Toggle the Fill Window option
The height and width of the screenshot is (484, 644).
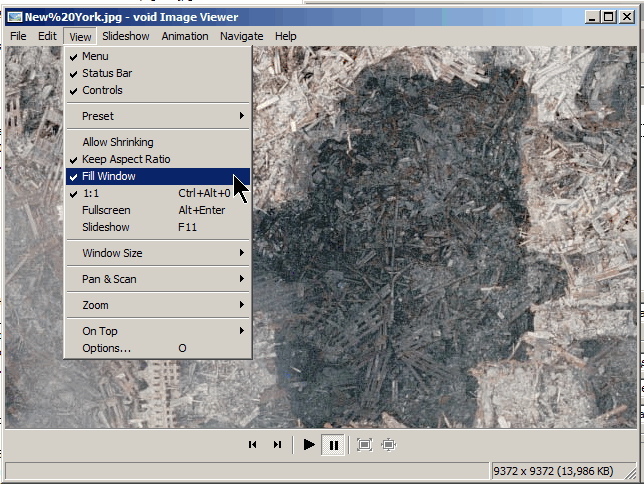click(109, 176)
